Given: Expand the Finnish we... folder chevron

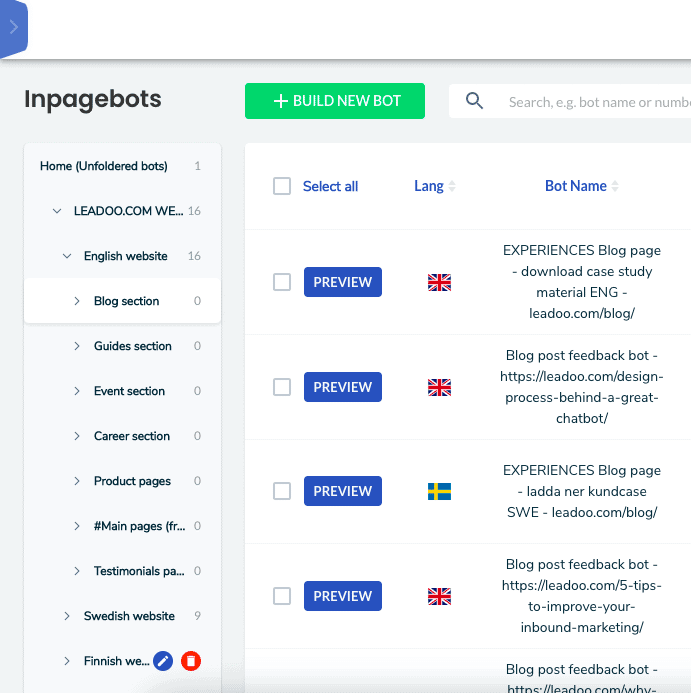Looking at the screenshot, I should (x=67, y=661).
